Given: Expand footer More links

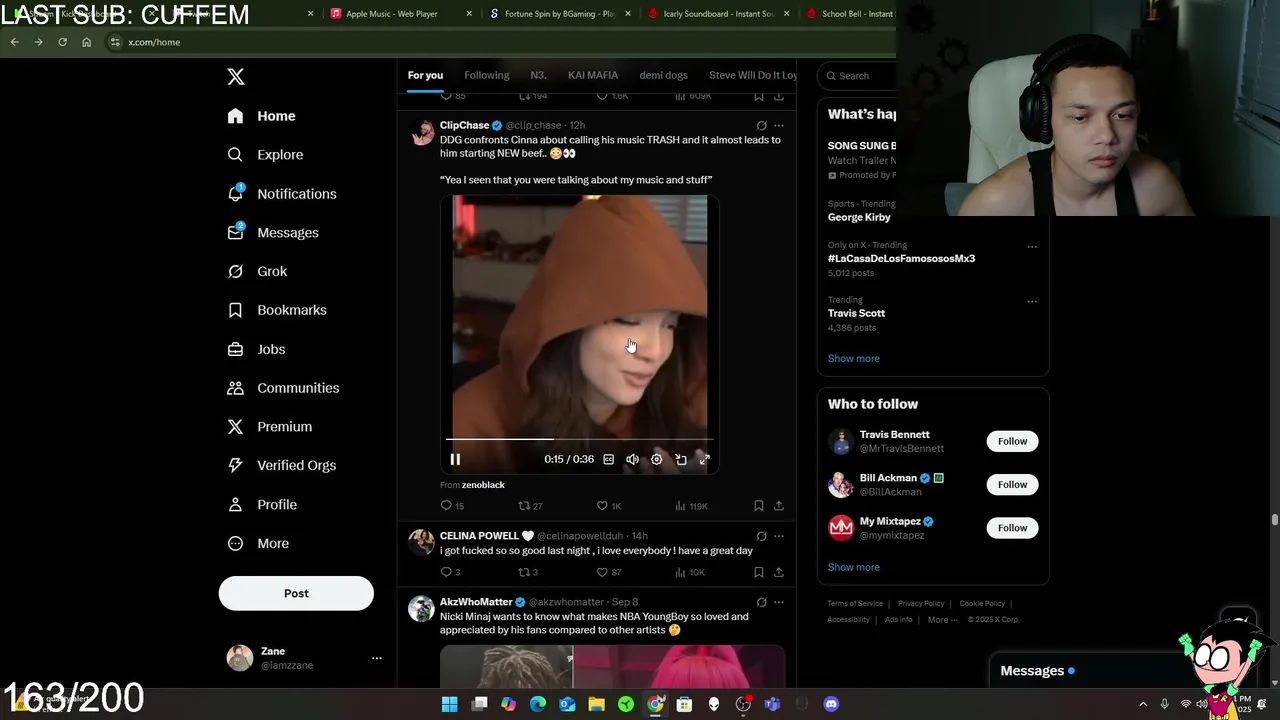Looking at the screenshot, I should (x=942, y=620).
